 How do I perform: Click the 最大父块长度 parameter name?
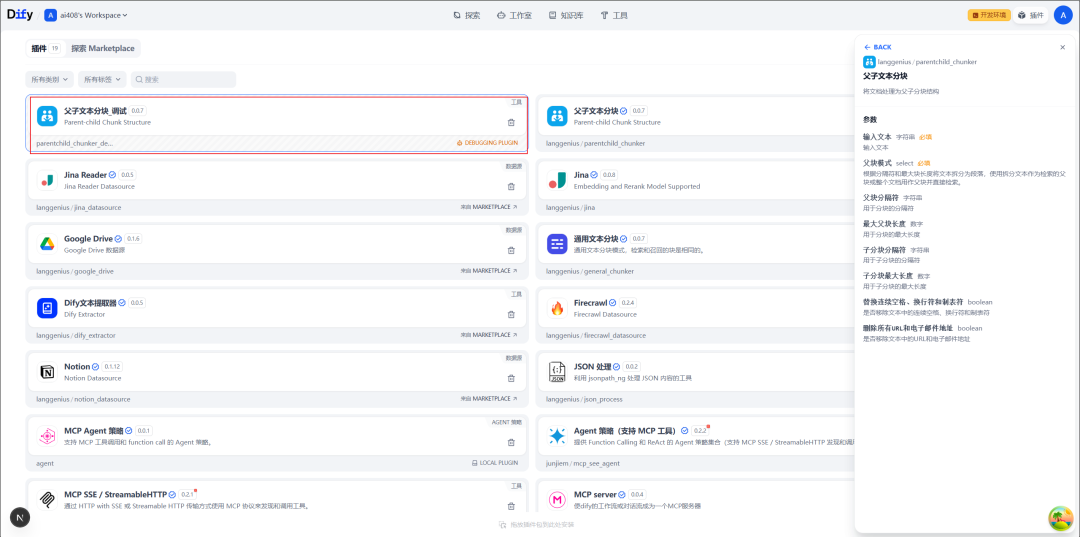point(884,224)
